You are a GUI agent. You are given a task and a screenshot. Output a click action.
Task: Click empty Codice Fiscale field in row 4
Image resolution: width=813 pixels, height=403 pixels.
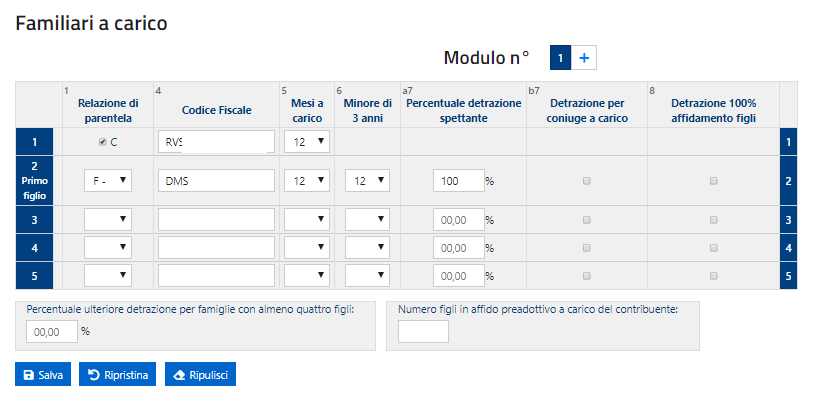[216, 247]
